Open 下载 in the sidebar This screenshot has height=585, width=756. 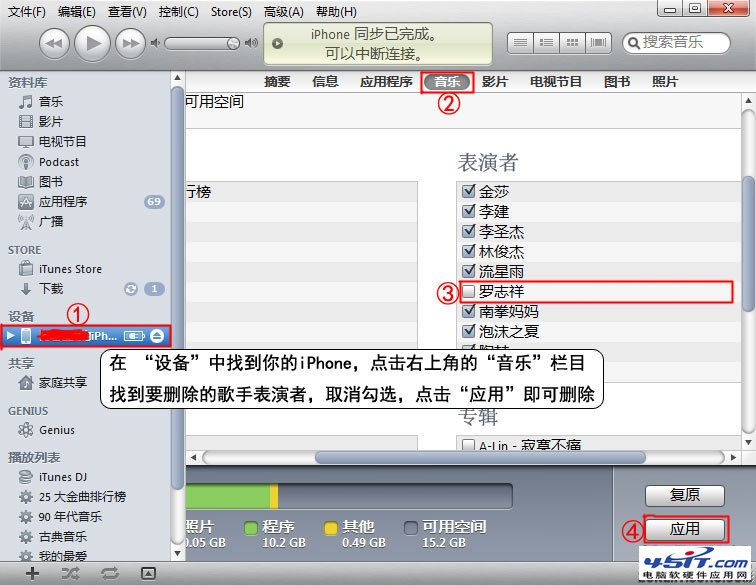click(x=51, y=289)
